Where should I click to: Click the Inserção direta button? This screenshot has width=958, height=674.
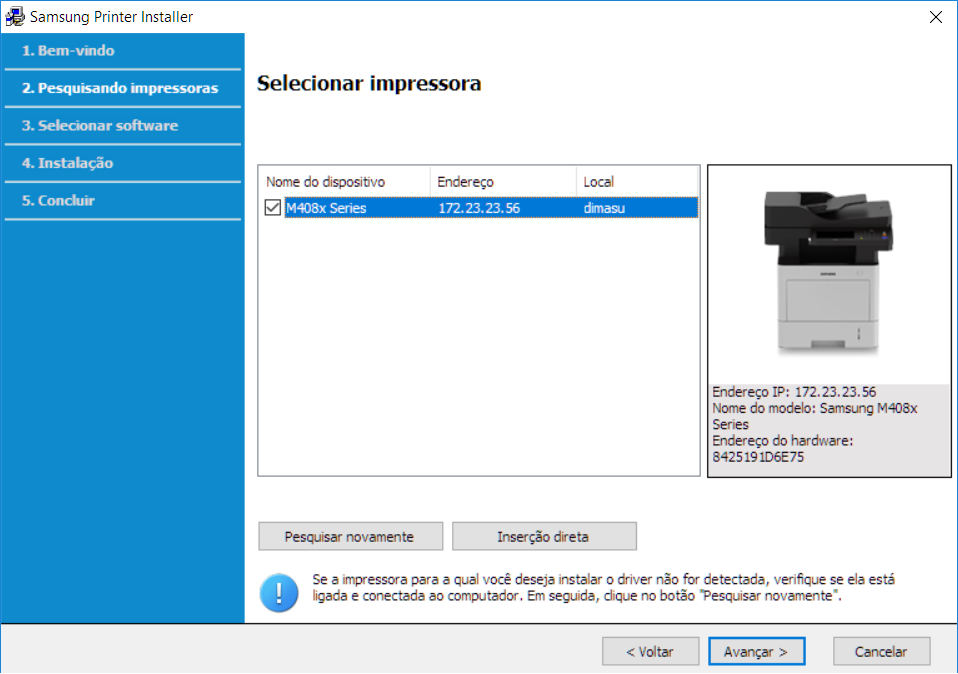click(543, 536)
